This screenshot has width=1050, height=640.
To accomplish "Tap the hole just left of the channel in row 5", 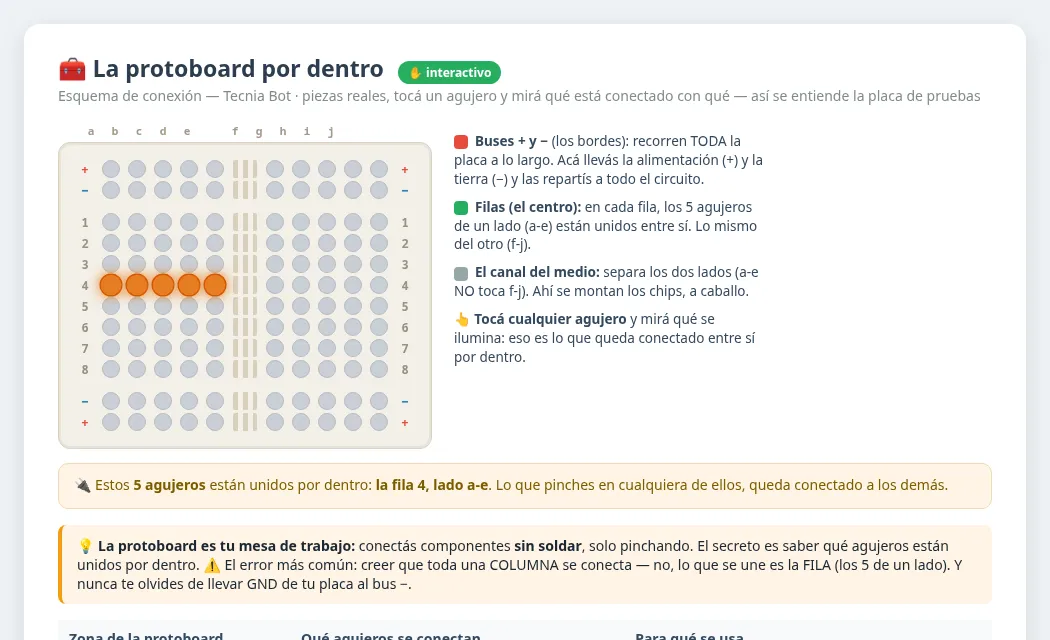I will coord(215,306).
